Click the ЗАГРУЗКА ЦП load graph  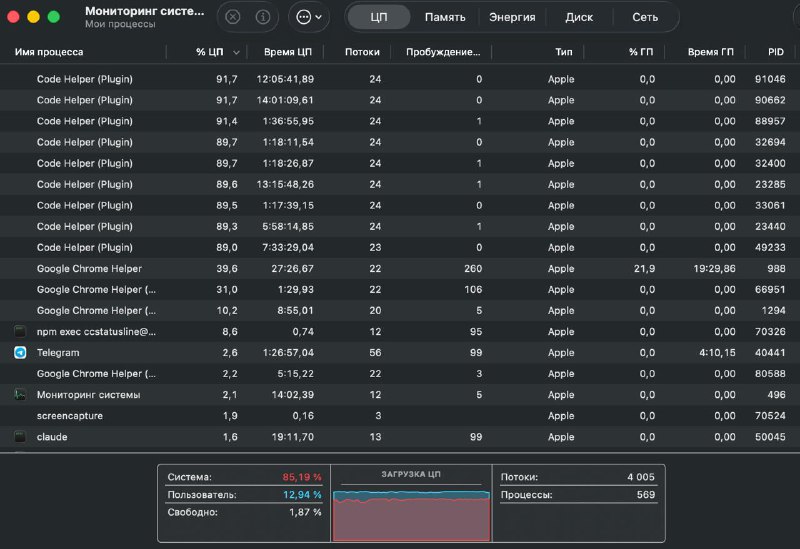[411, 511]
